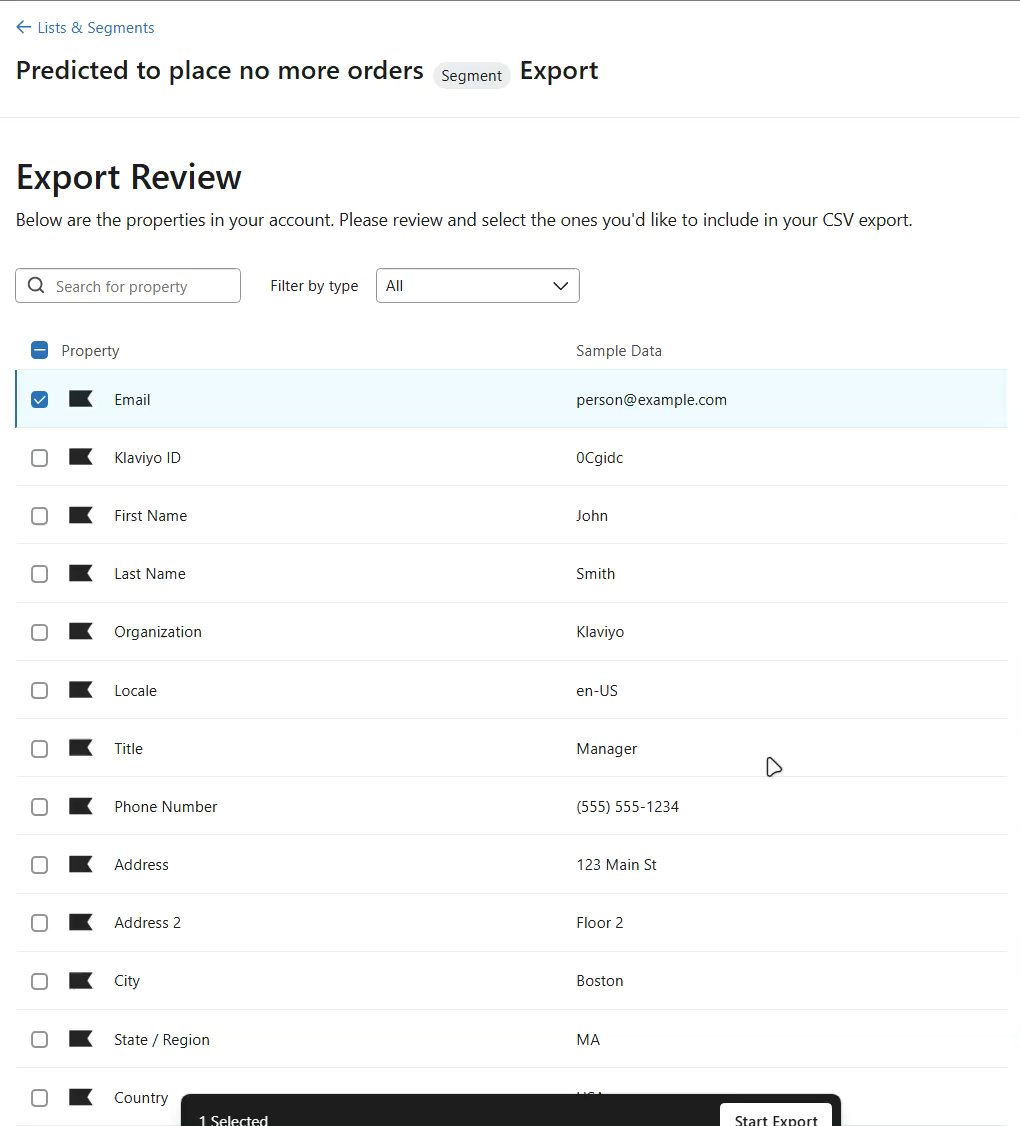The height and width of the screenshot is (1126, 1020).
Task: Check the Address property checkbox
Action: tap(40, 865)
